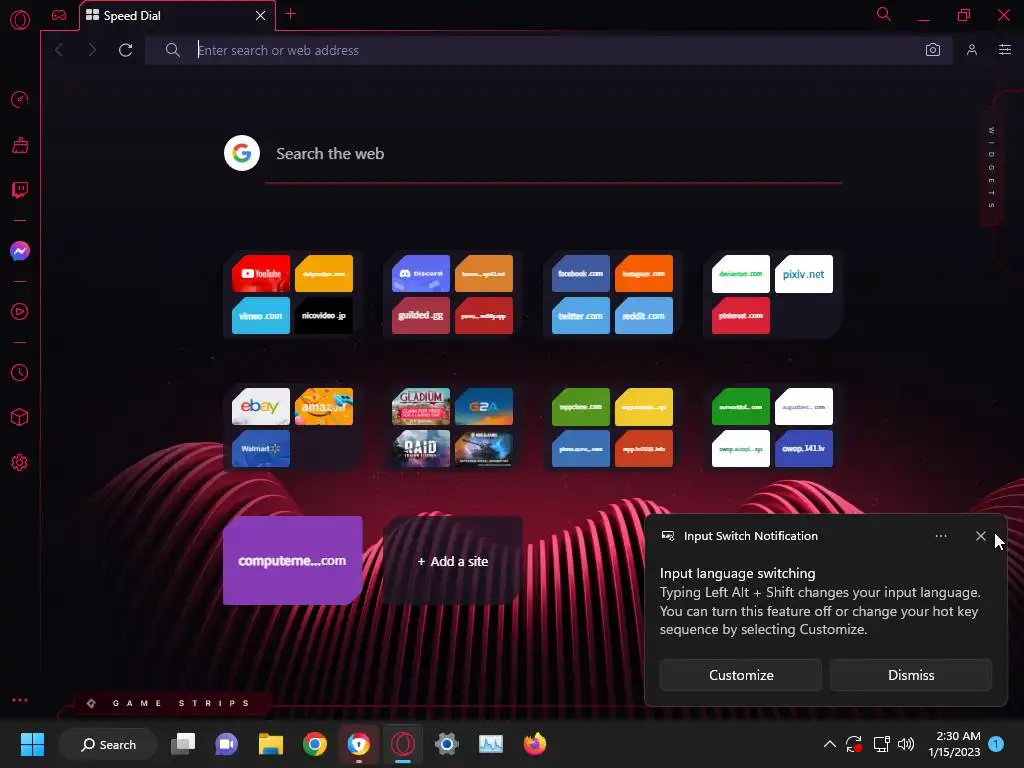Open Easy Setup sliders icon

point(1004,50)
